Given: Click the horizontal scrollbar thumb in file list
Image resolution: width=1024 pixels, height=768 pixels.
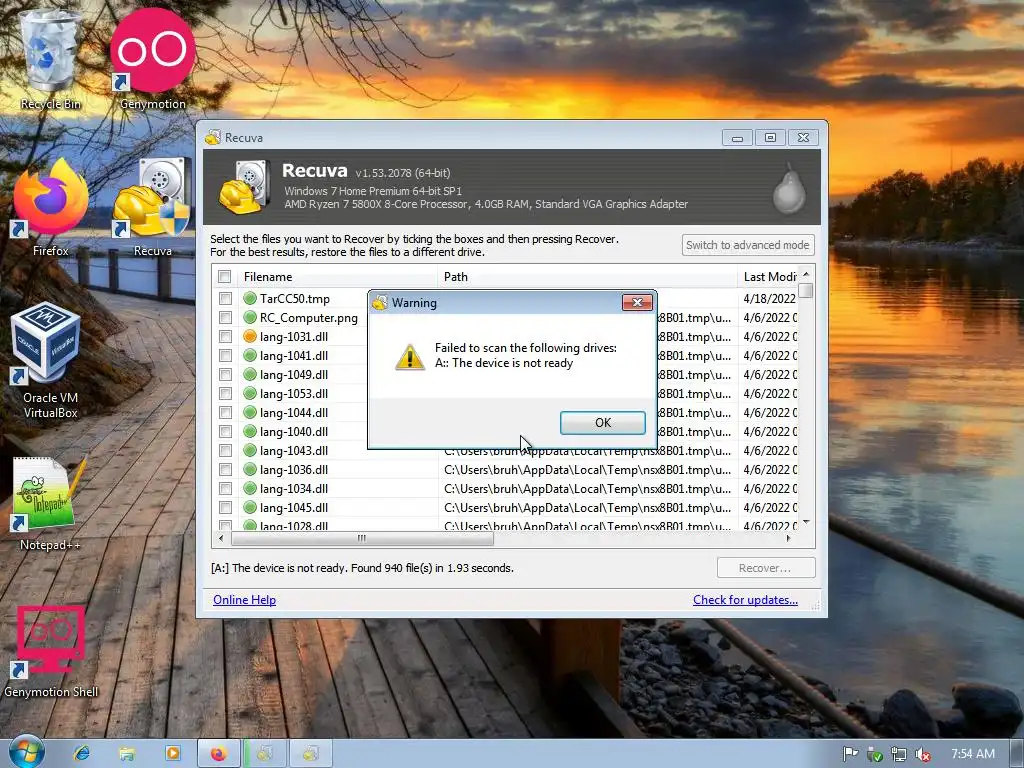Looking at the screenshot, I should (362, 538).
